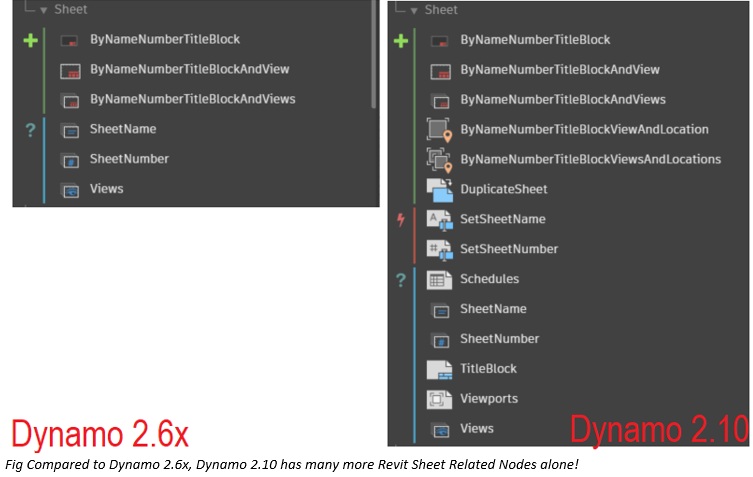Select TitleBlock label
753x477 pixels.
click(x=488, y=368)
